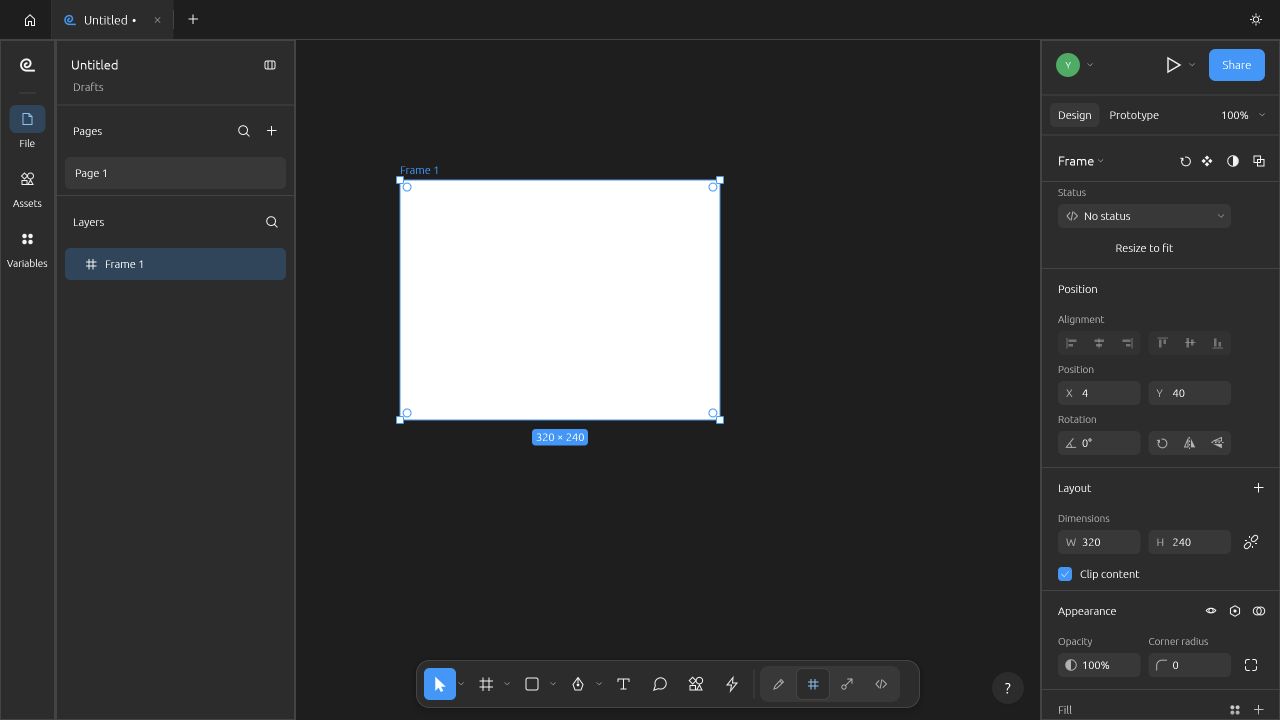Open the No status dropdown
Image resolution: width=1280 pixels, height=720 pixels.
pos(1144,216)
